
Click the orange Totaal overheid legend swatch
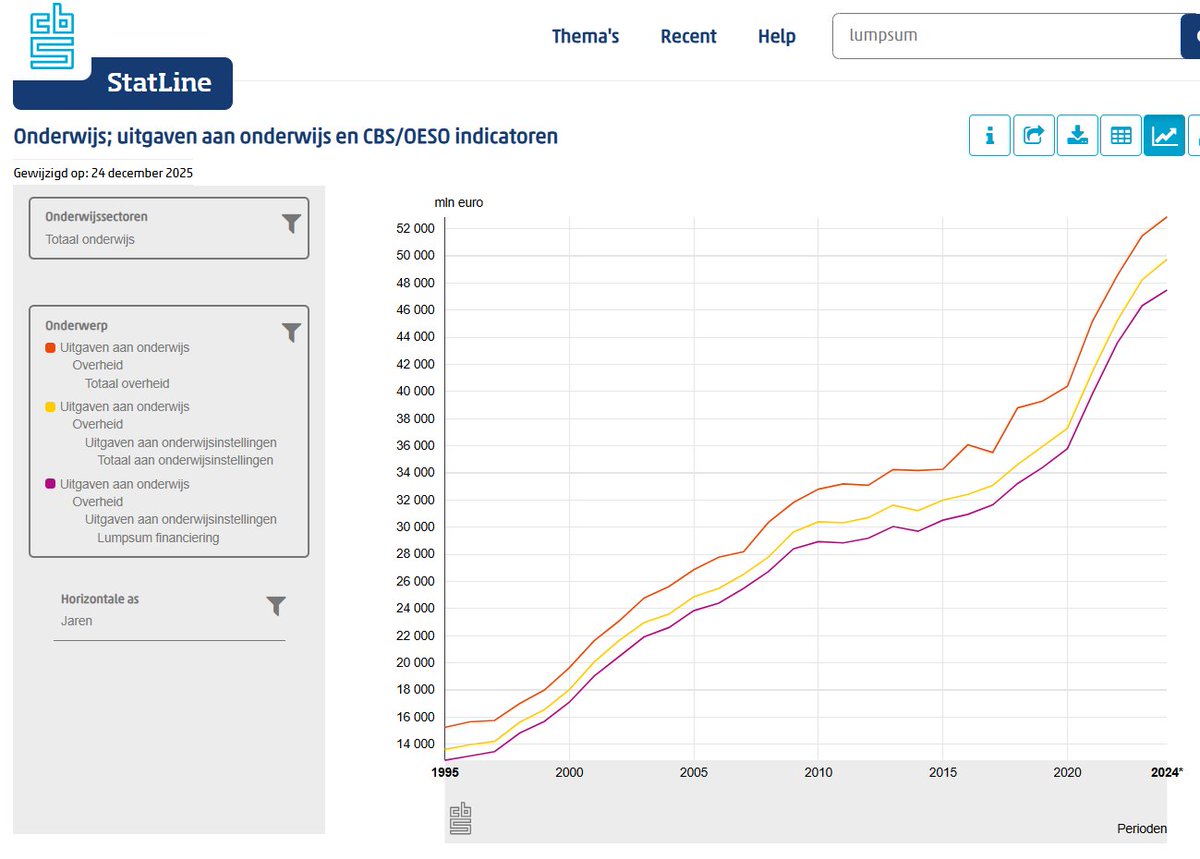(x=51, y=348)
